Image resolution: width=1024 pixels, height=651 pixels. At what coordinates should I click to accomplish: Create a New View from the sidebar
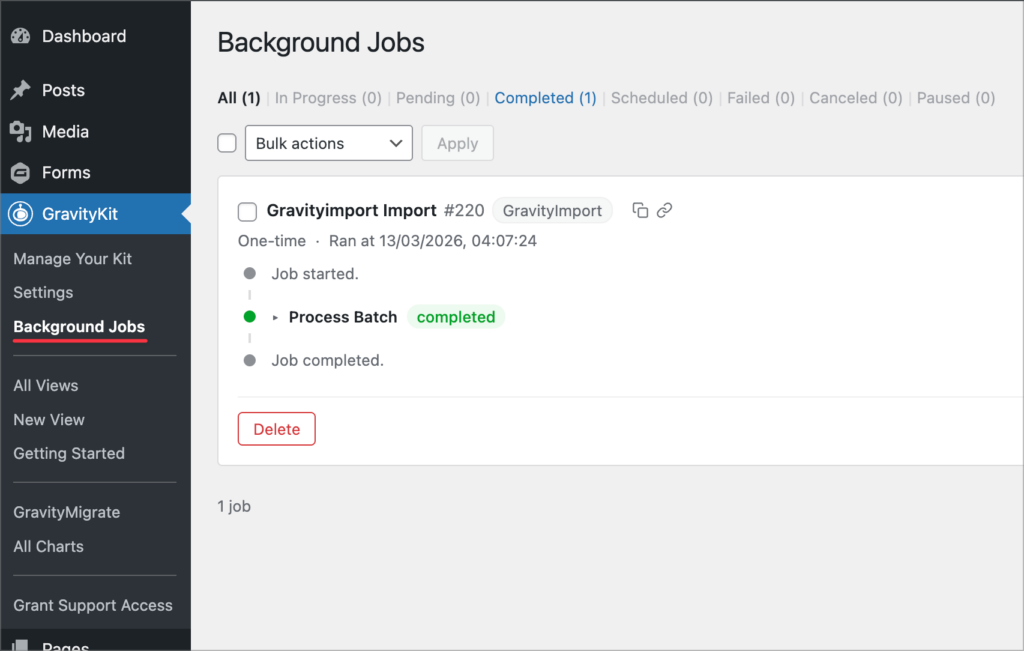pyautogui.click(x=48, y=419)
